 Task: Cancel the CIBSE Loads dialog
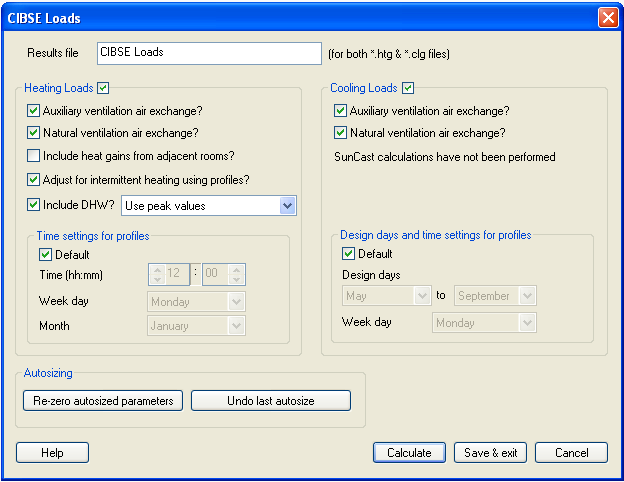(571, 453)
